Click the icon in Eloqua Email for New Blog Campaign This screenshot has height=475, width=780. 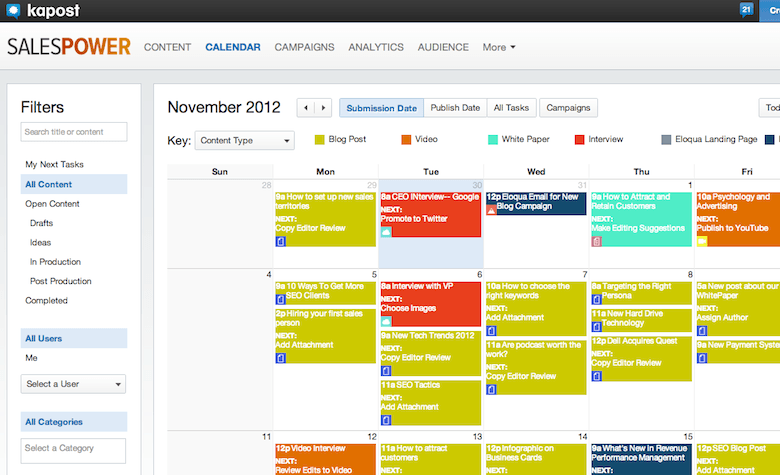coord(491,210)
